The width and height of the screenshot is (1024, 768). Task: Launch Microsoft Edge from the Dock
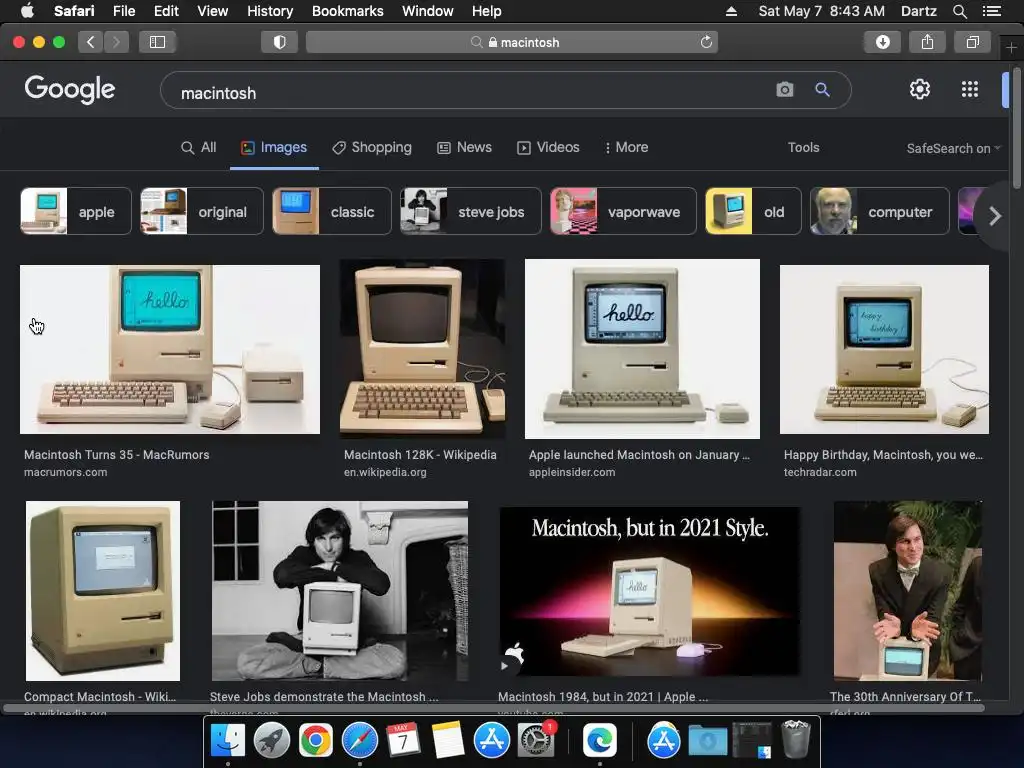(600, 741)
